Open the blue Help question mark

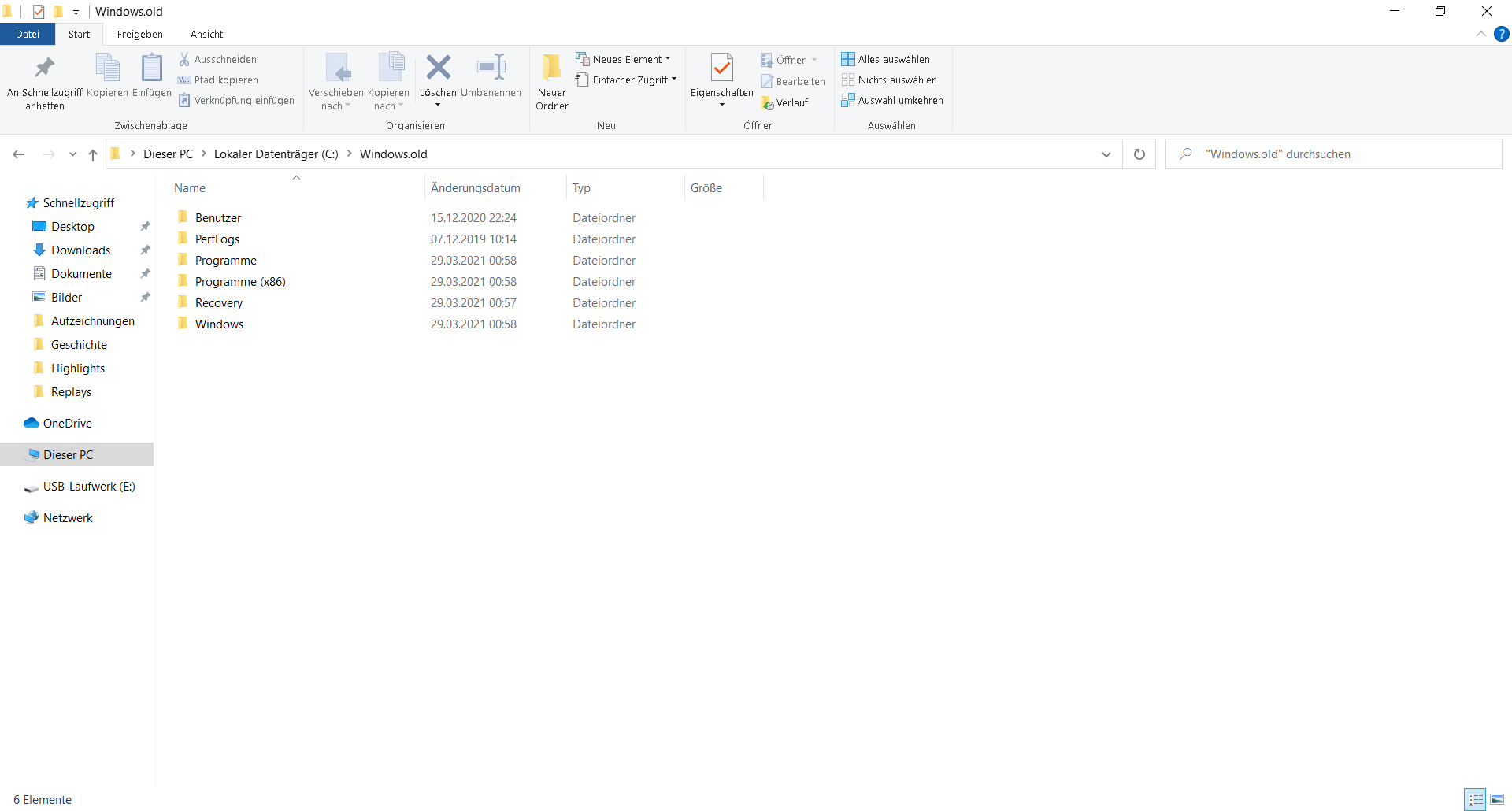1502,34
